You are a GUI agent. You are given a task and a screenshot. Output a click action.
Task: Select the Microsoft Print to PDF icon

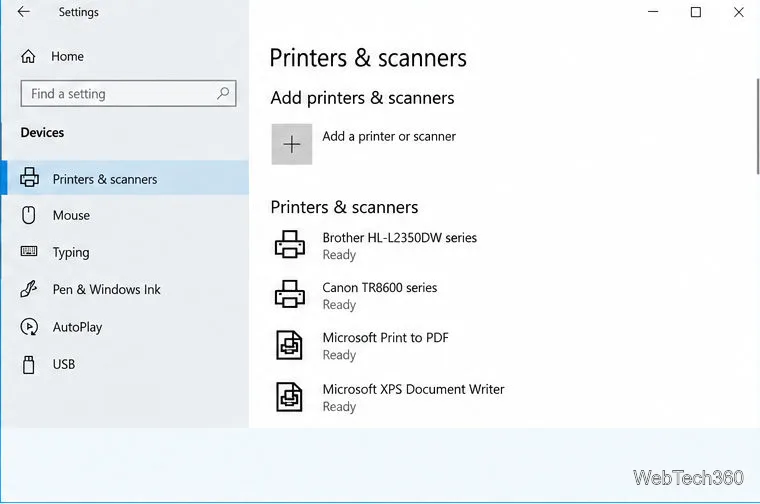pyautogui.click(x=289, y=345)
